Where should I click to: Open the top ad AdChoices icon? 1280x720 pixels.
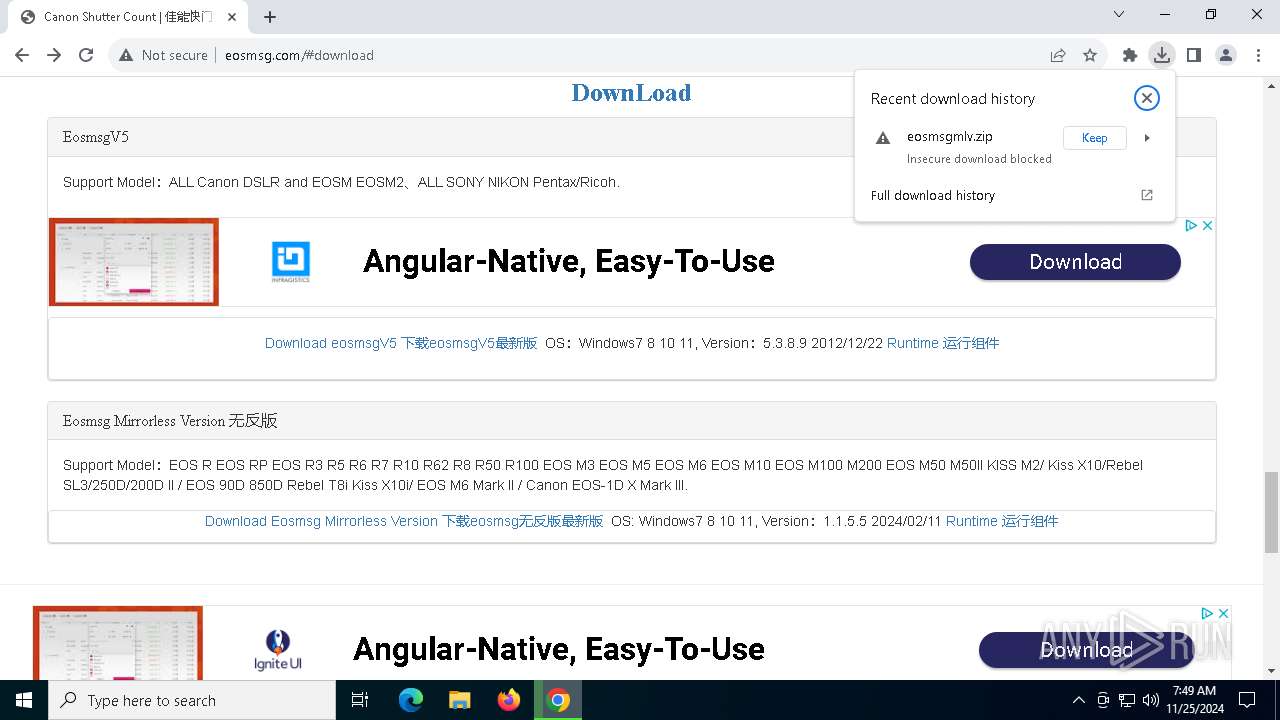(1191, 226)
